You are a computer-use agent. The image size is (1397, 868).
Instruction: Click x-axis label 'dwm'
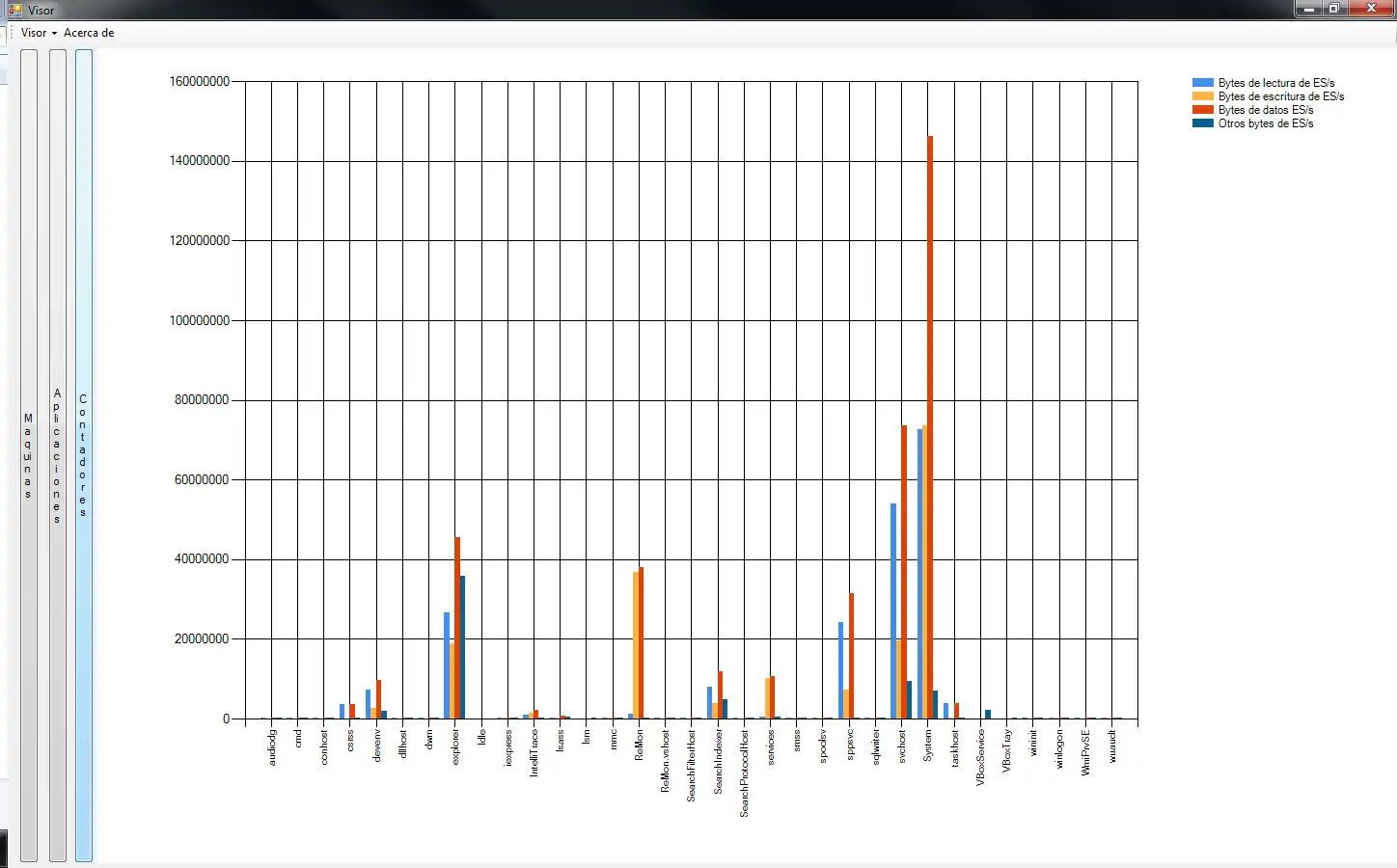pos(429,740)
